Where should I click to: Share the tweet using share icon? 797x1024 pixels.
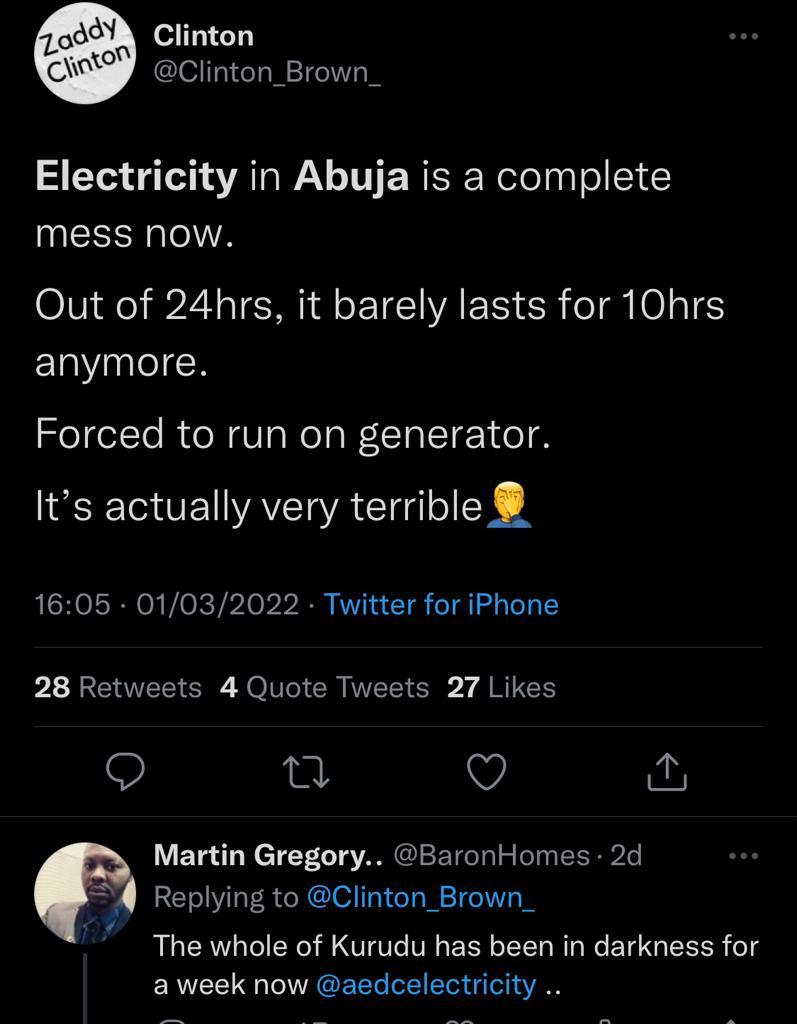pos(667,771)
